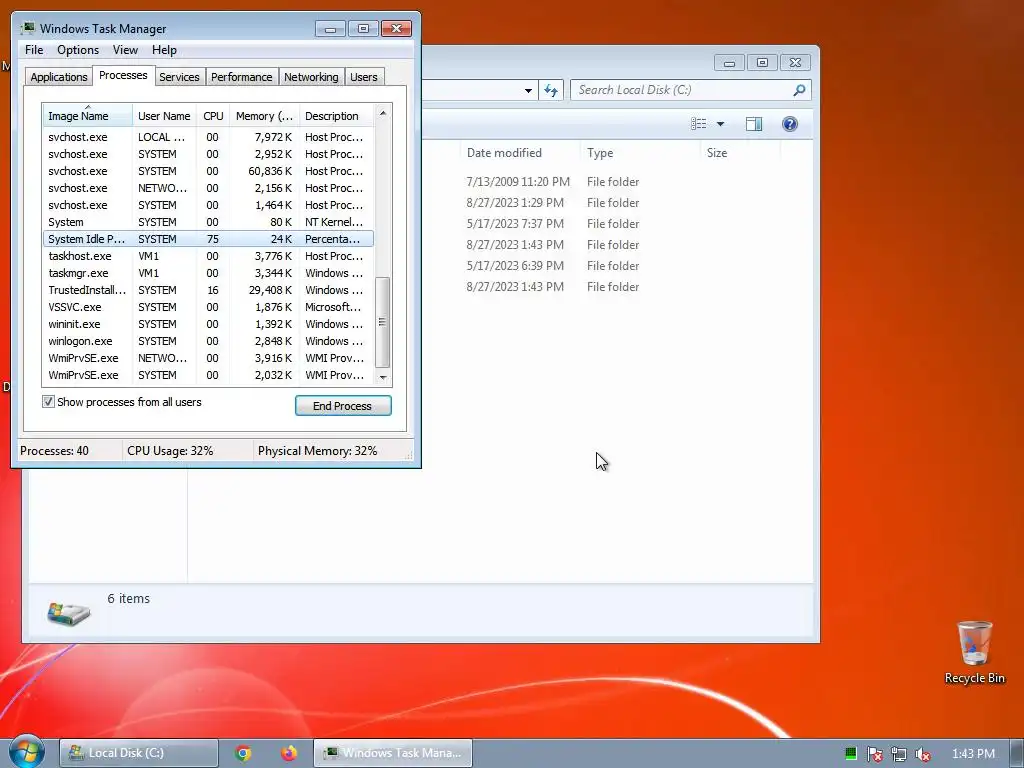
Task: Click the process list scrollbar thumb
Action: (383, 323)
